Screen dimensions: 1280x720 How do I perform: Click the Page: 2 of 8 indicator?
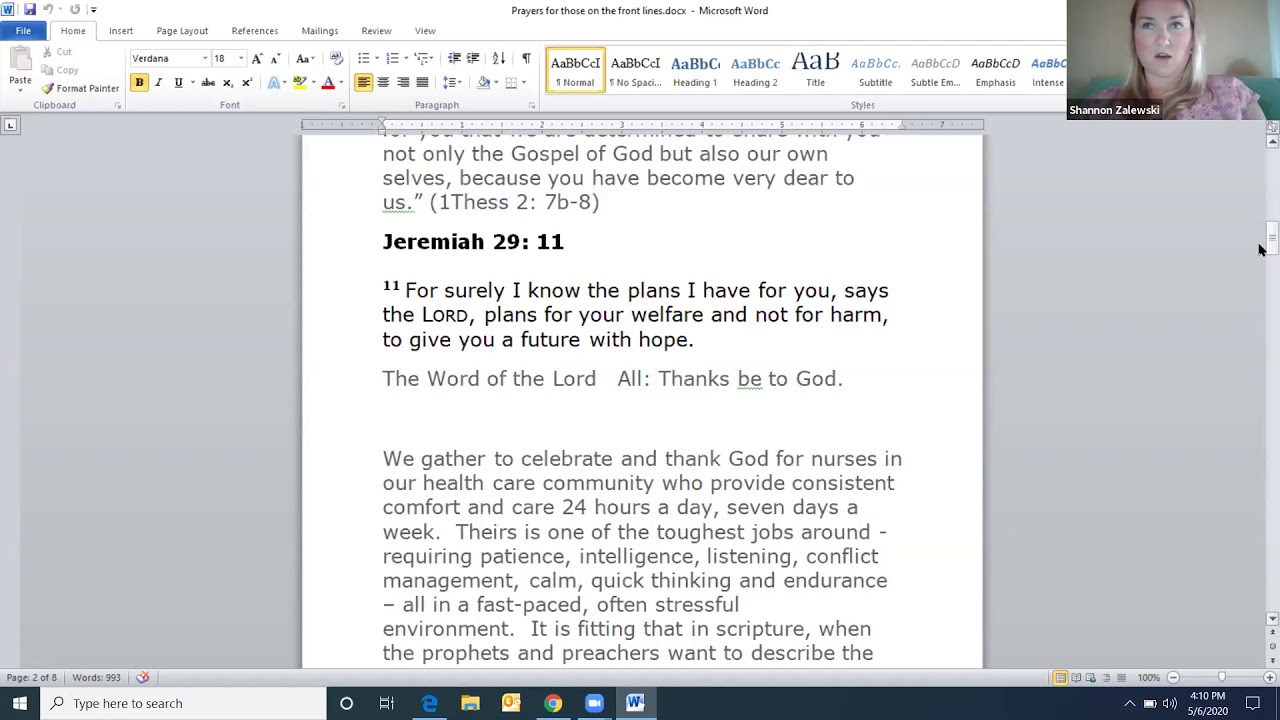click(x=32, y=678)
